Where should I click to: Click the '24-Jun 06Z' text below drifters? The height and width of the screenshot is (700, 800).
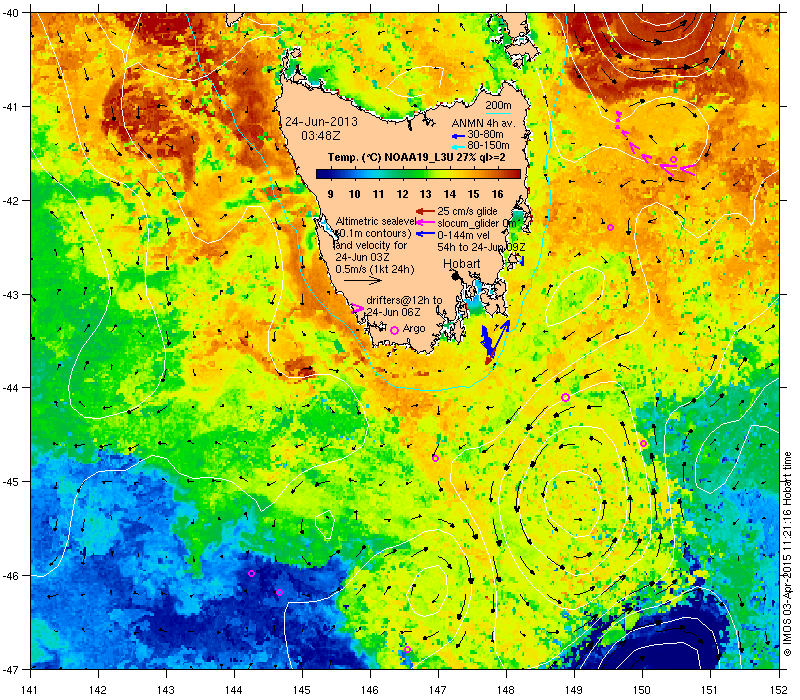coord(393,312)
